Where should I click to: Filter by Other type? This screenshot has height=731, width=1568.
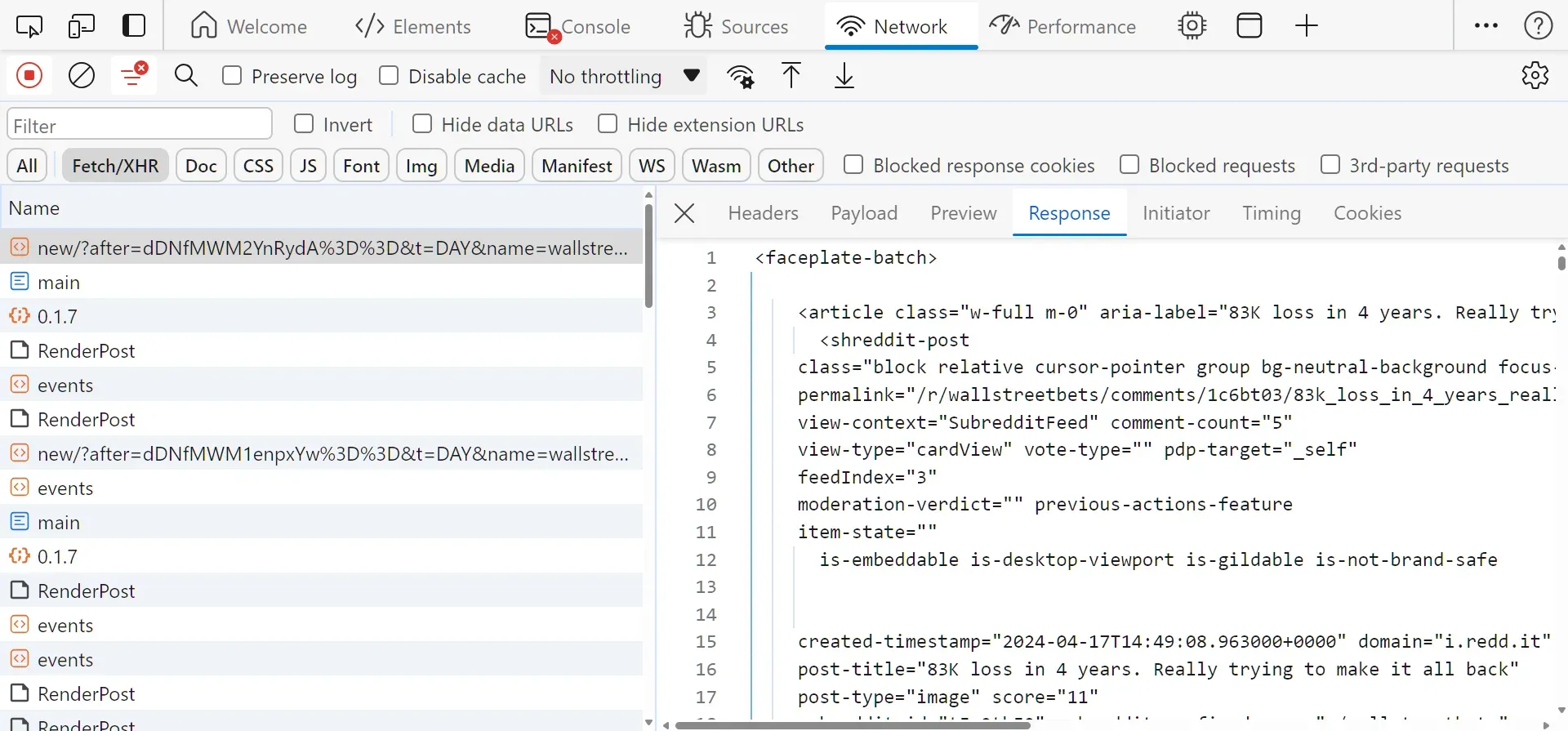coord(791,166)
